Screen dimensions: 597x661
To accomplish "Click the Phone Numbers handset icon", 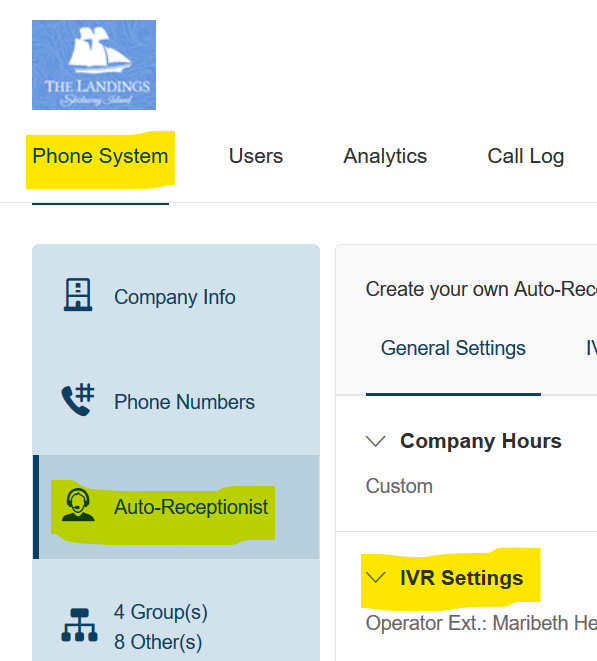I will (78, 399).
